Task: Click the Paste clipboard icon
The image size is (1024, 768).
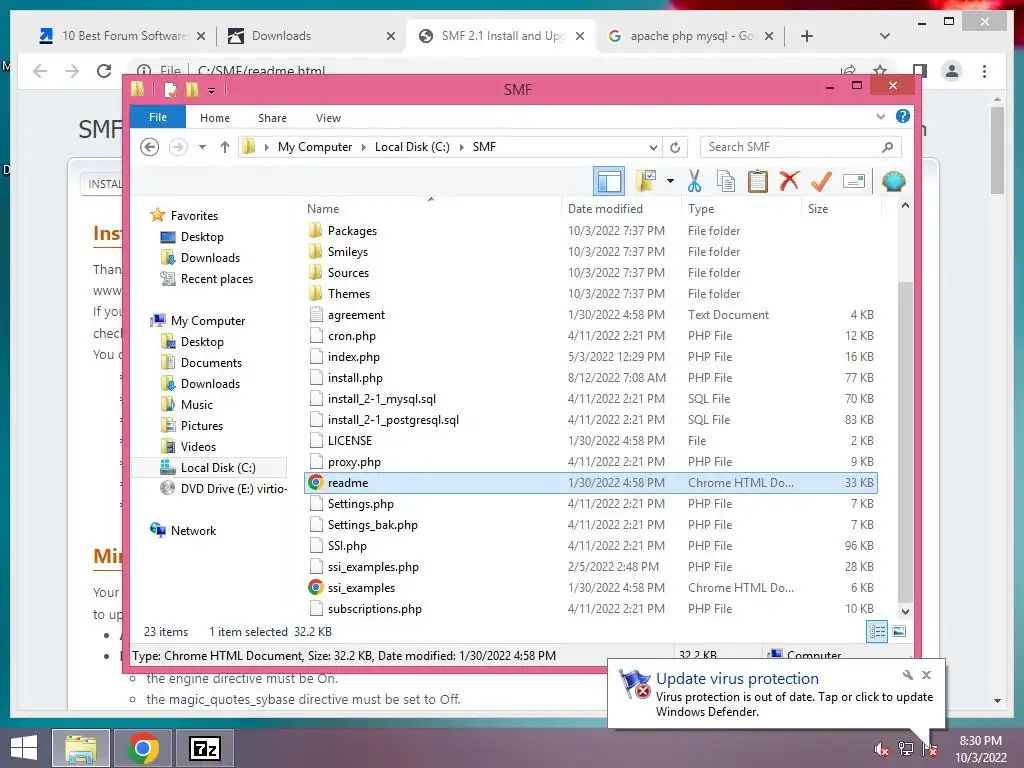Action: pos(758,181)
